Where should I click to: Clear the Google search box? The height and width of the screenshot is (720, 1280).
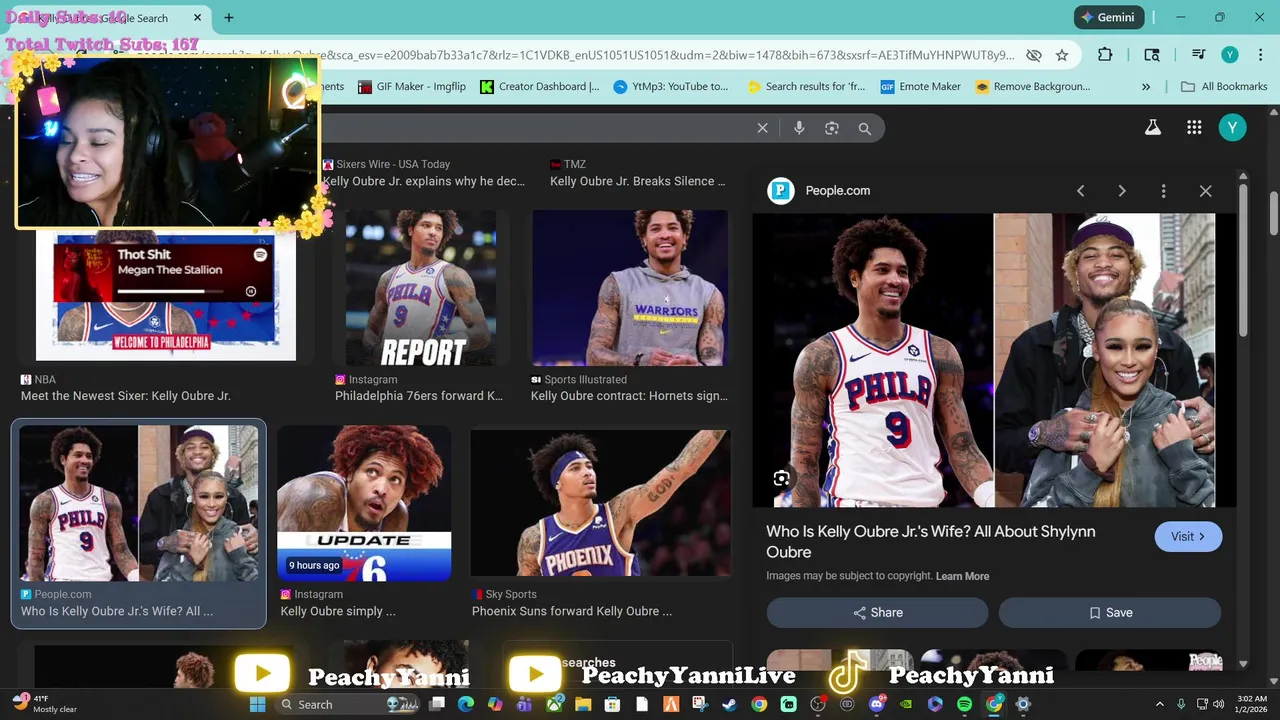[762, 128]
